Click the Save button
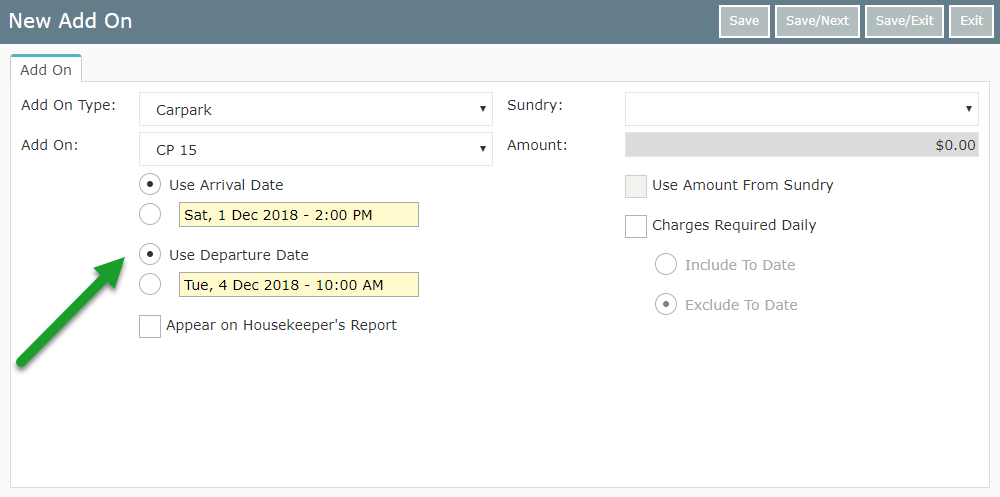The image size is (1000, 497). coord(744,21)
